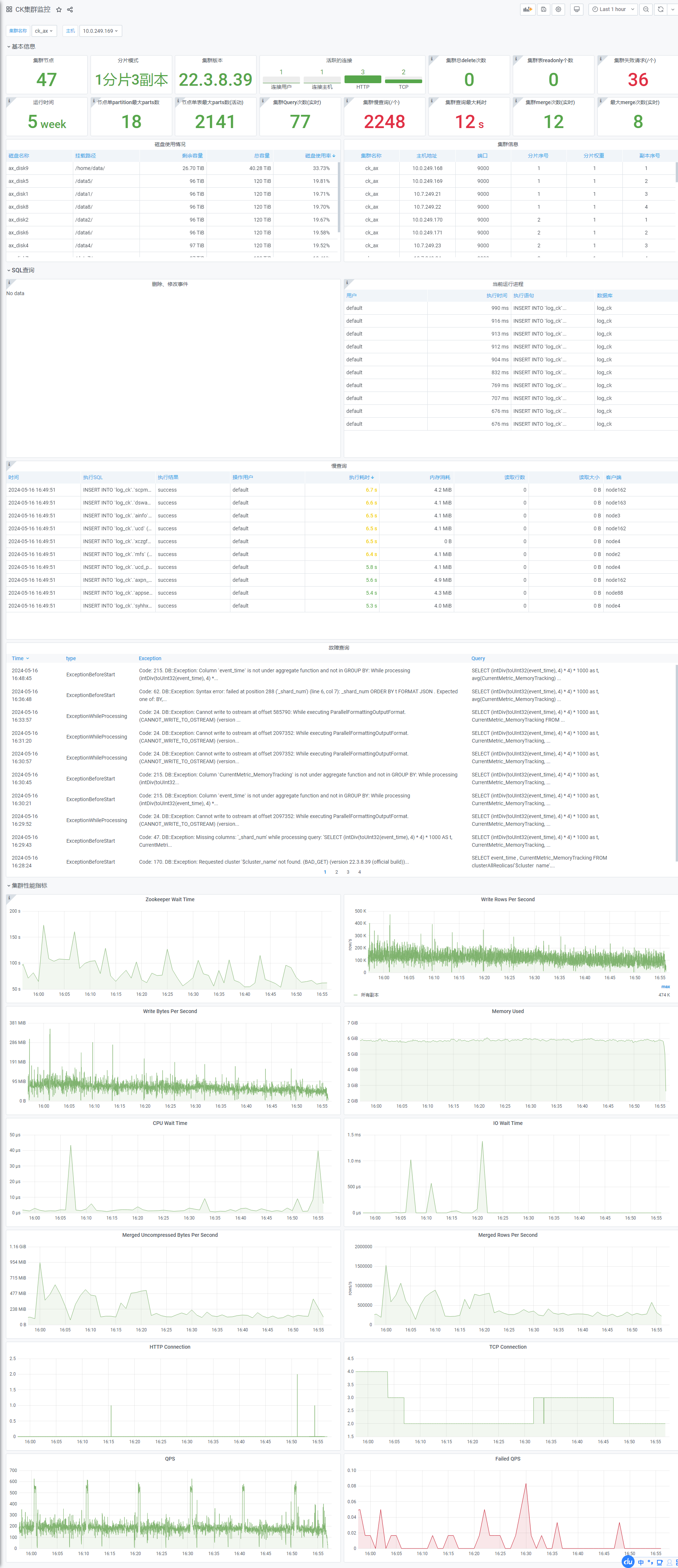Share the dashboard using the share icon

(70, 10)
